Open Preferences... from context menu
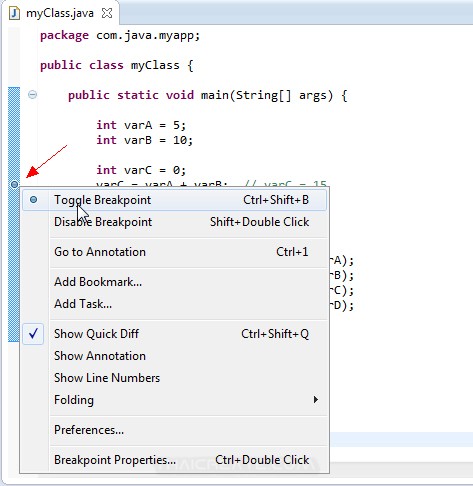This screenshot has width=473, height=486. click(174, 430)
